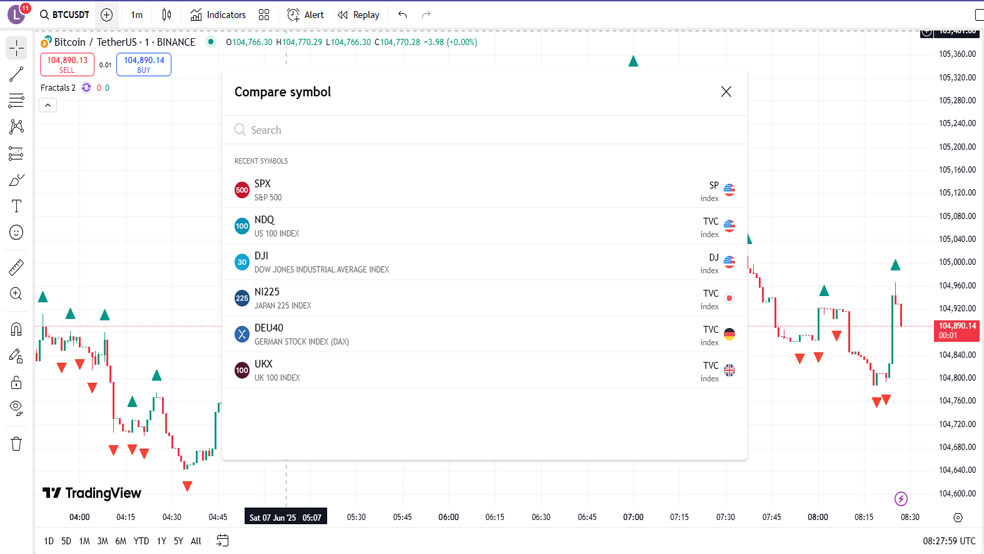Switch to the YTD time range

141,541
